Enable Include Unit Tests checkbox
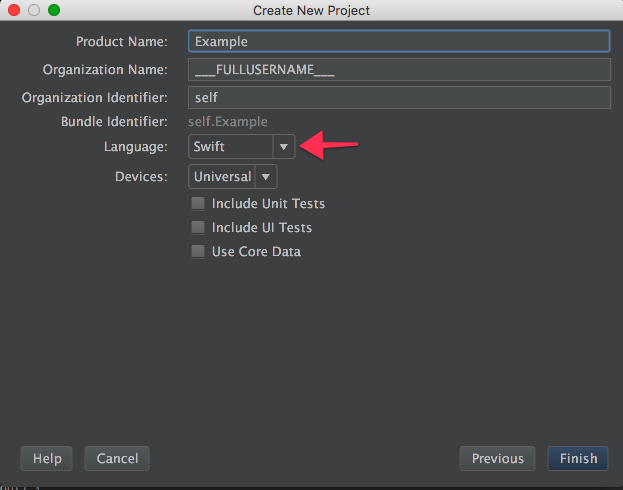The width and height of the screenshot is (623, 490). point(198,204)
